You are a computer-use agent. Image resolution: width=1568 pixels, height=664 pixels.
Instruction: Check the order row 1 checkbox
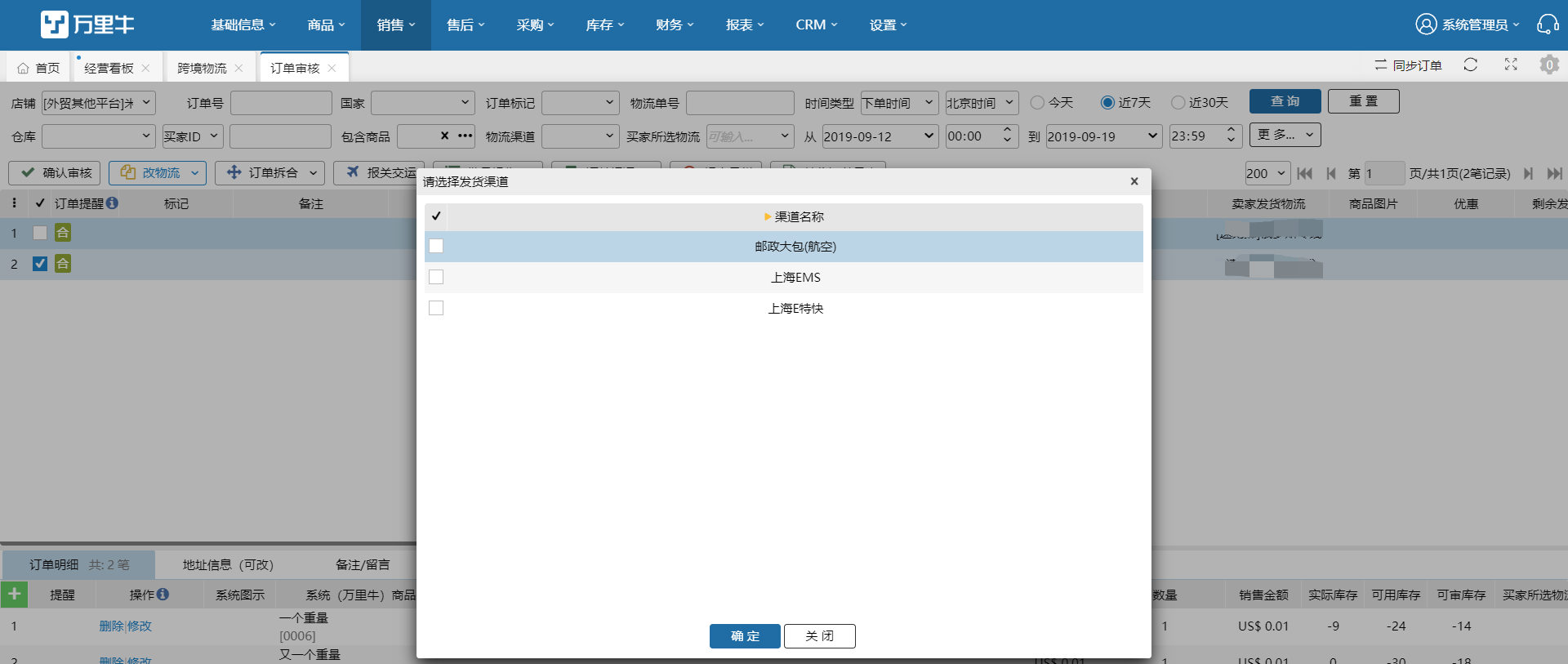[39, 233]
